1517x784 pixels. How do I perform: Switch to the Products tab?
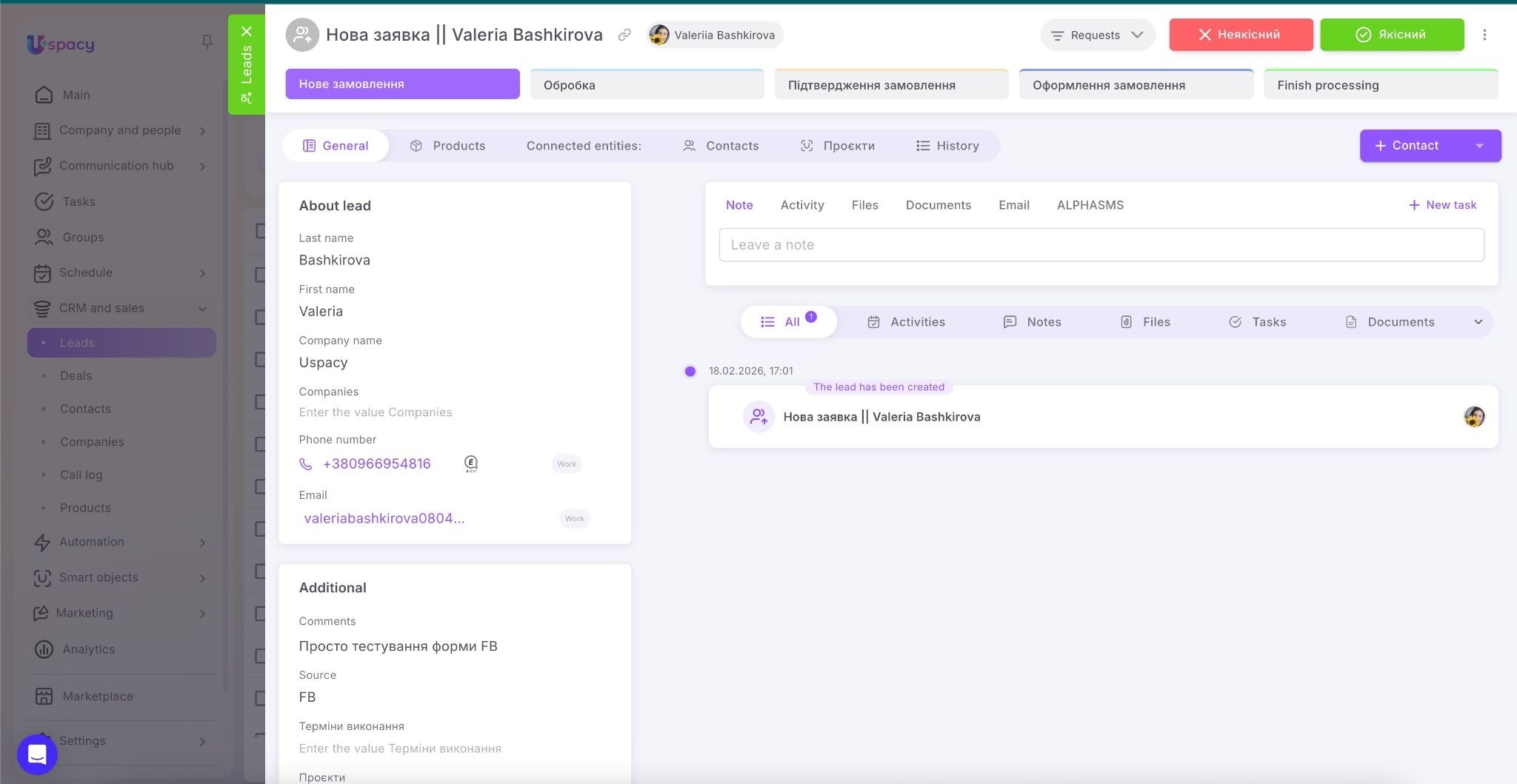point(447,146)
